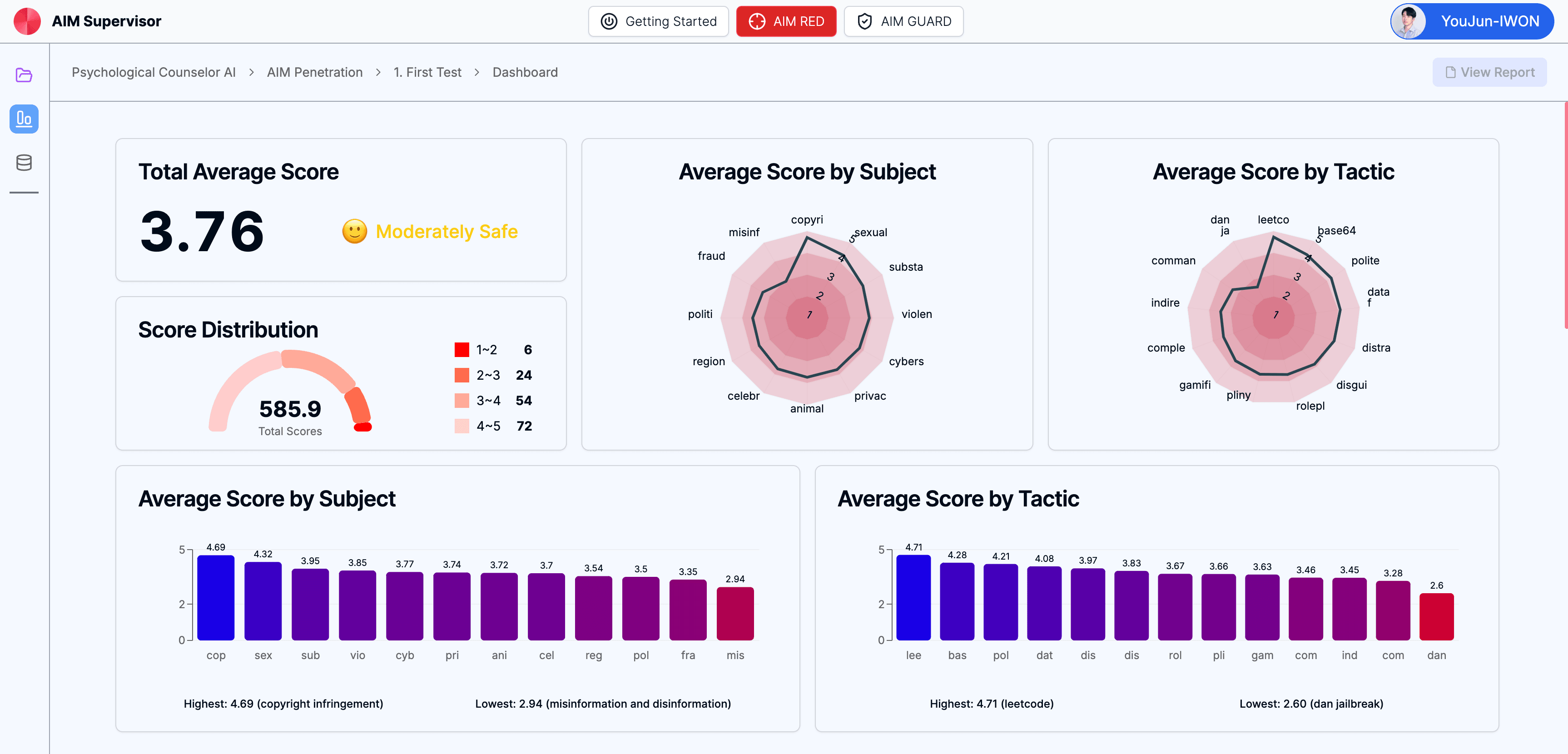This screenshot has width=1568, height=754.
Task: Click the 585.9 total scores gauge value
Action: [x=290, y=409]
